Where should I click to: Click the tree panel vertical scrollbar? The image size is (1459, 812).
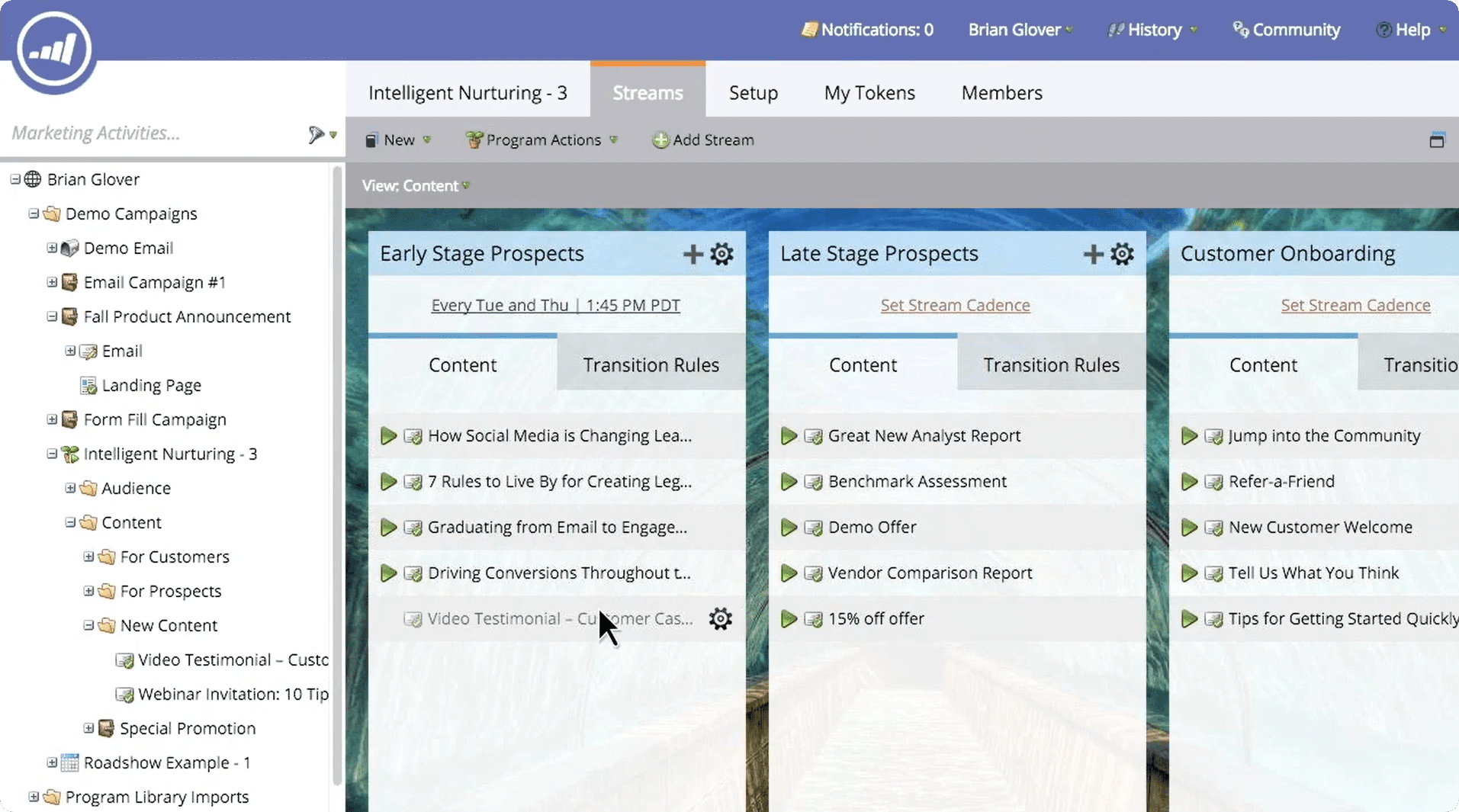point(337,473)
